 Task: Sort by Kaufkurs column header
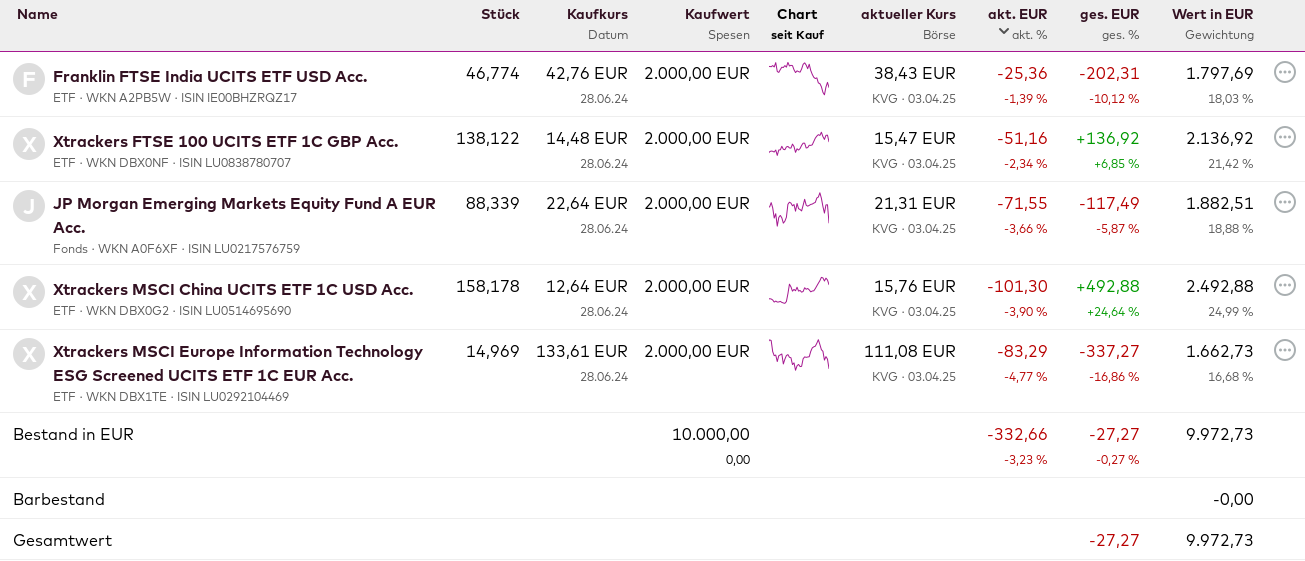[x=597, y=14]
